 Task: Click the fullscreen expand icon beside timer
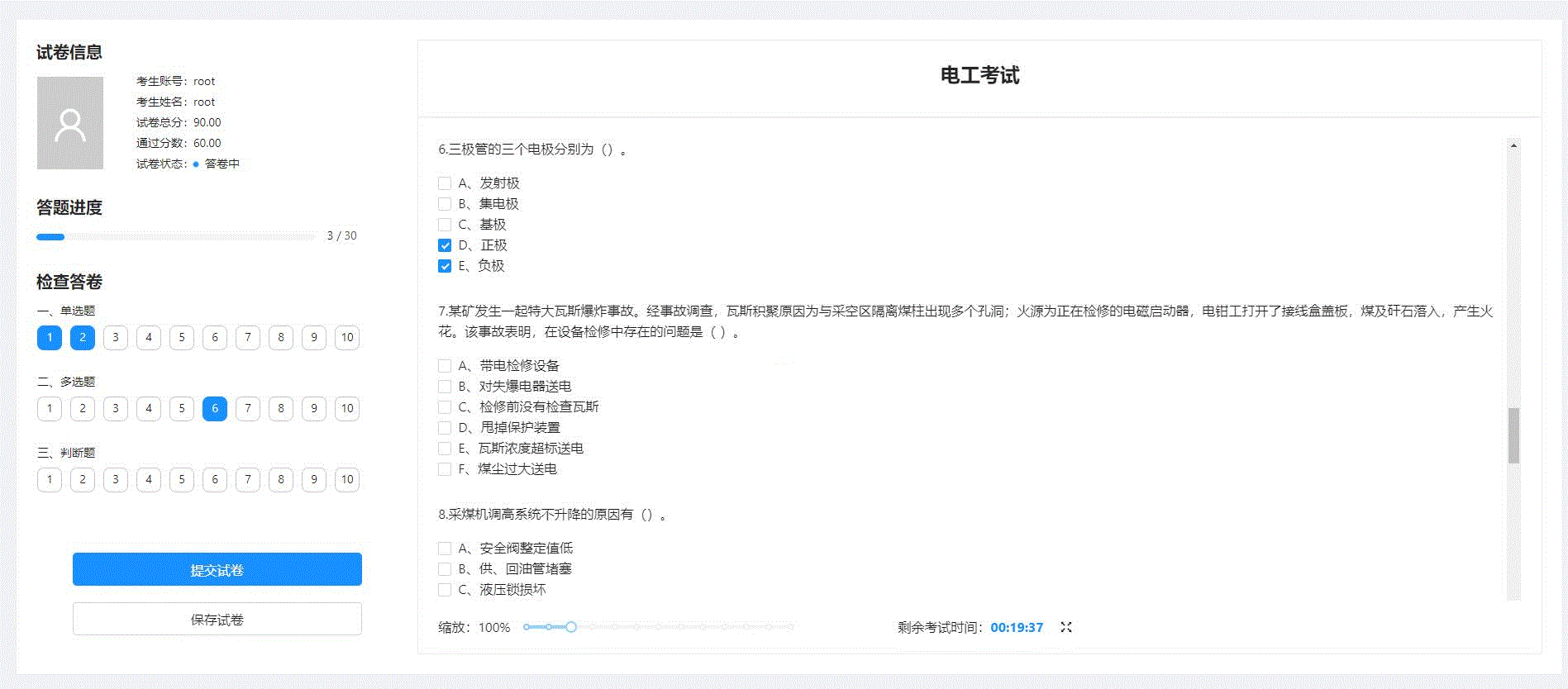coord(1066,627)
